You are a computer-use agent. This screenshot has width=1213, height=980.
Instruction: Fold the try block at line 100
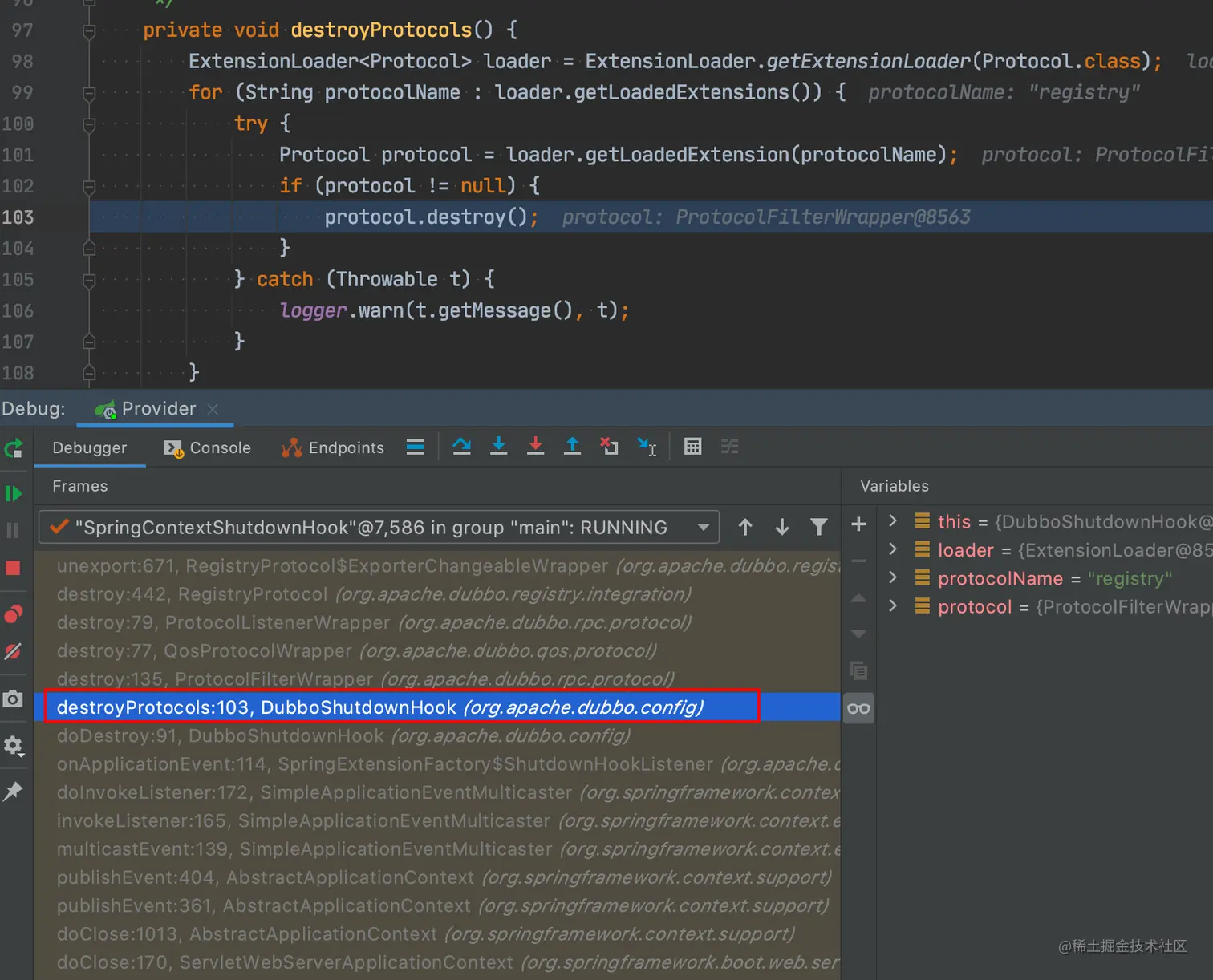[x=89, y=124]
